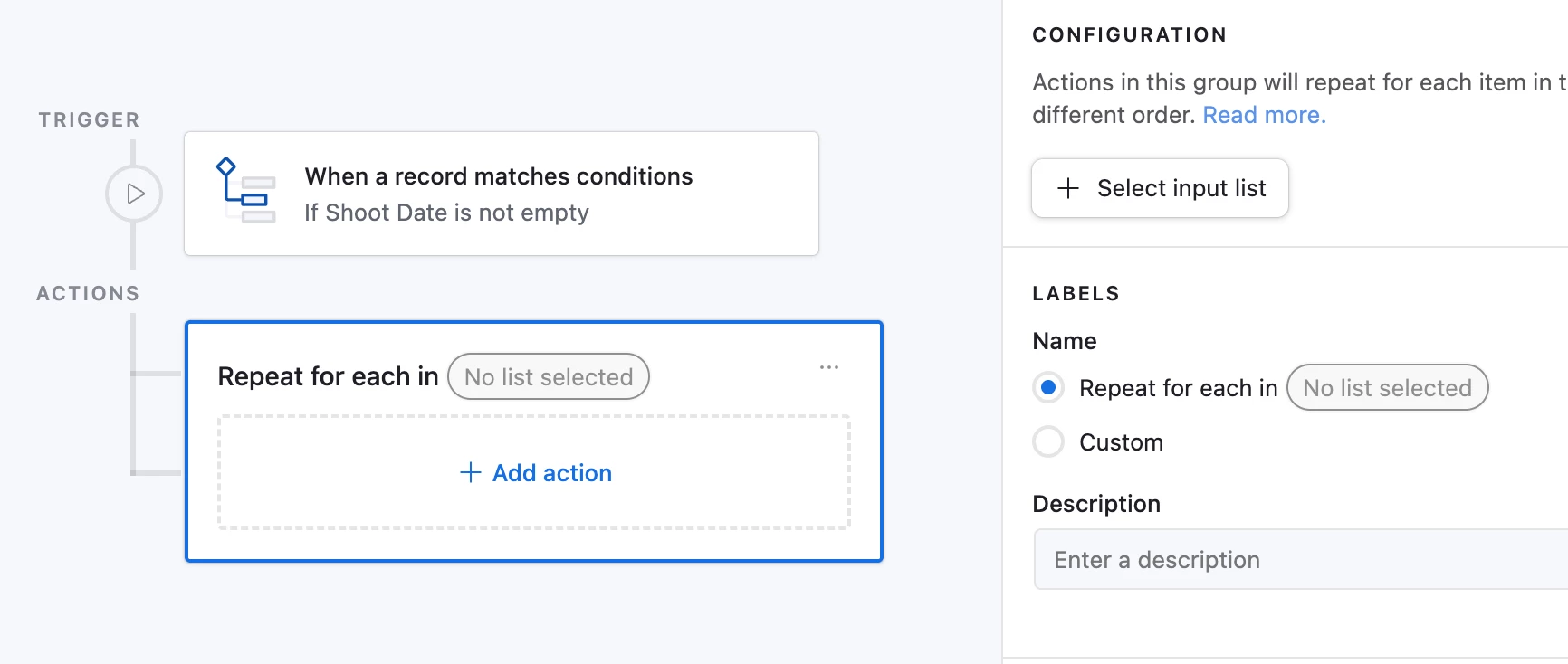1568x664 pixels.
Task: Click the plus icon in Select input list
Action: click(1068, 188)
